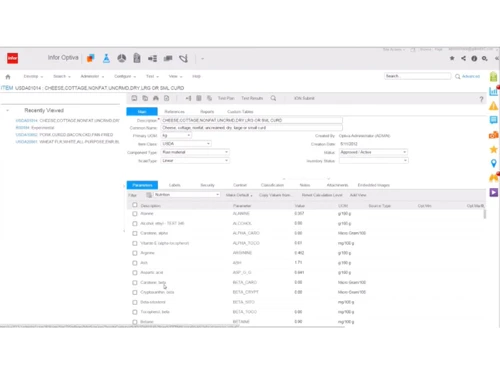Switch to the Custom Tables tab
Screen dimensions: 500x375
[x=240, y=112]
